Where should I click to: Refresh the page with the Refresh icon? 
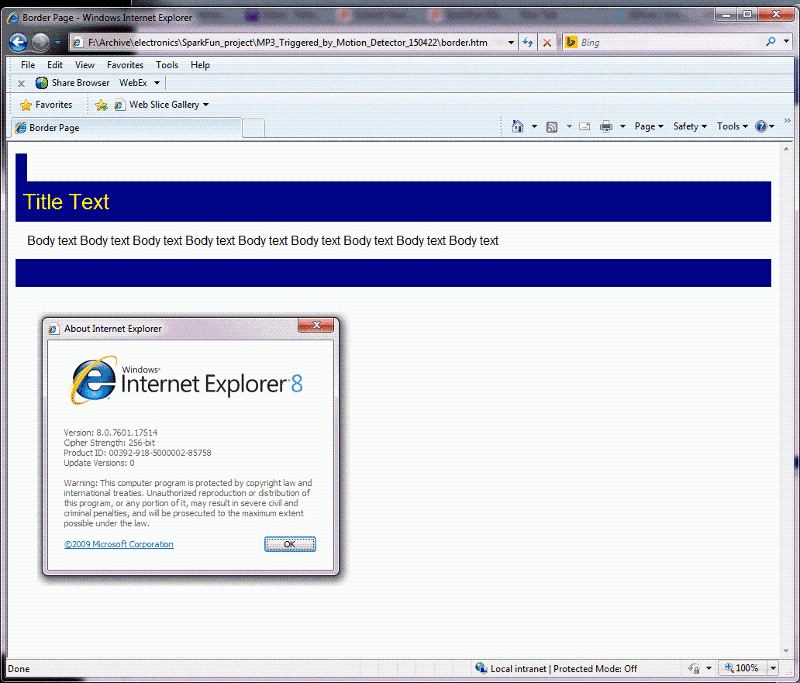click(528, 42)
